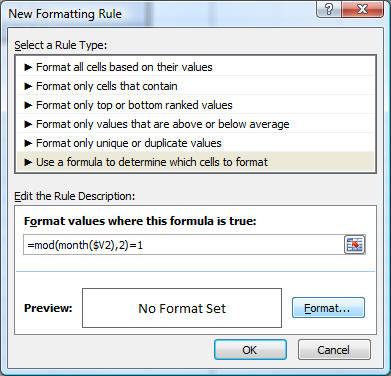Open the Format... button
The width and height of the screenshot is (391, 376).
point(328,308)
